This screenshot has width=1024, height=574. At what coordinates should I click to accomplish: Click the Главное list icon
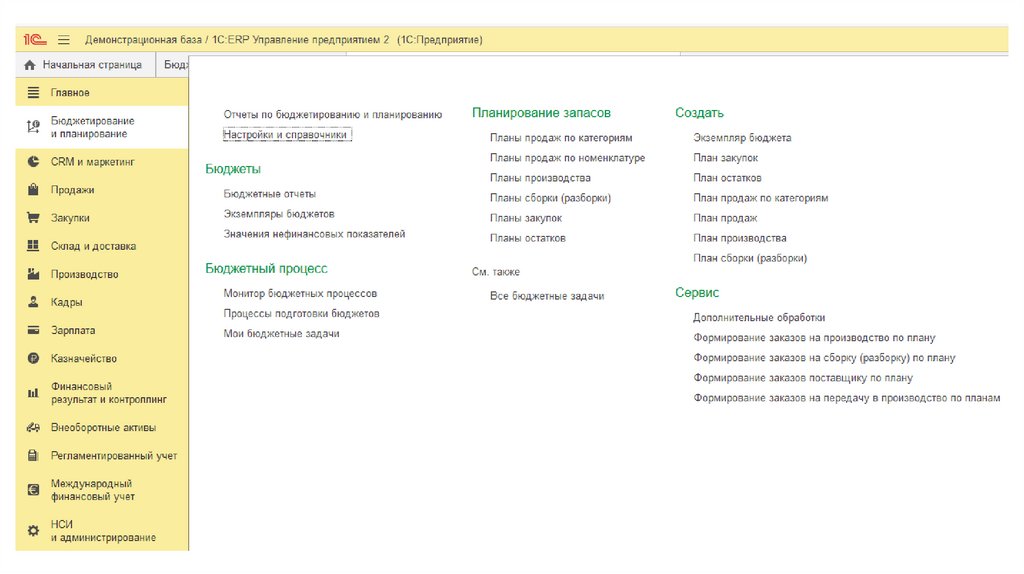tap(33, 93)
